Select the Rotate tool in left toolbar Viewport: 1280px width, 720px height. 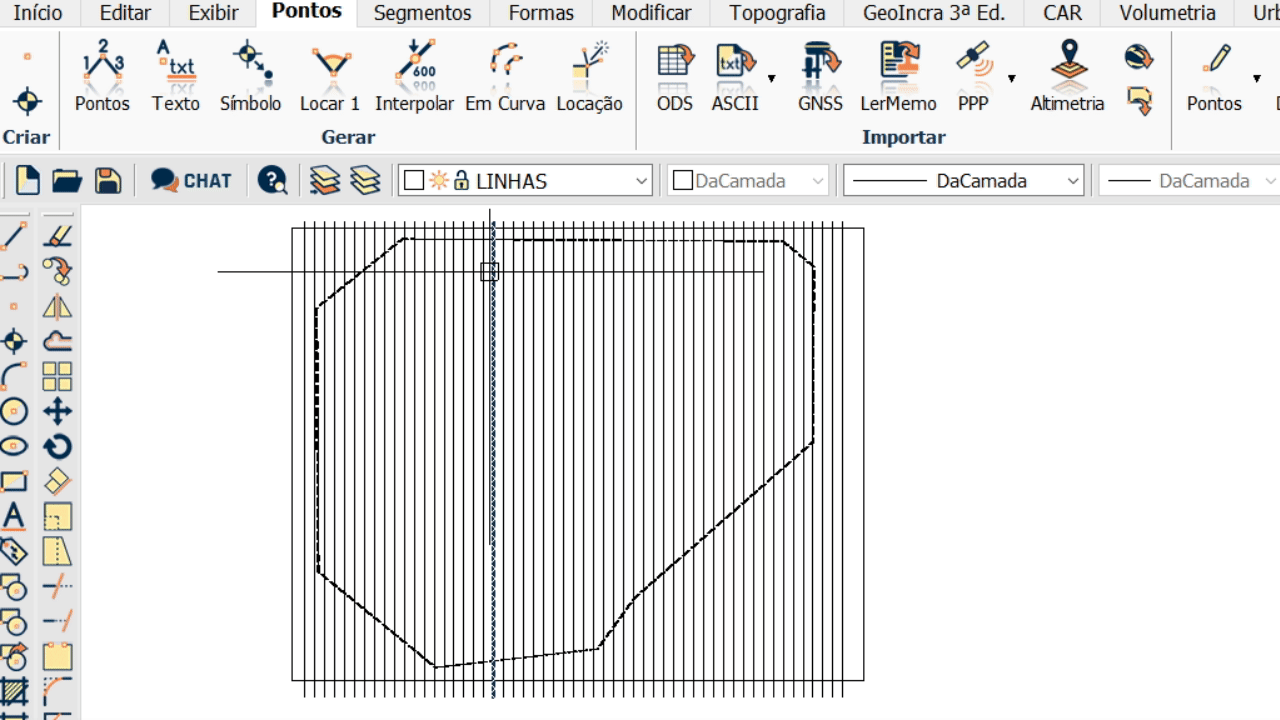tap(58, 447)
